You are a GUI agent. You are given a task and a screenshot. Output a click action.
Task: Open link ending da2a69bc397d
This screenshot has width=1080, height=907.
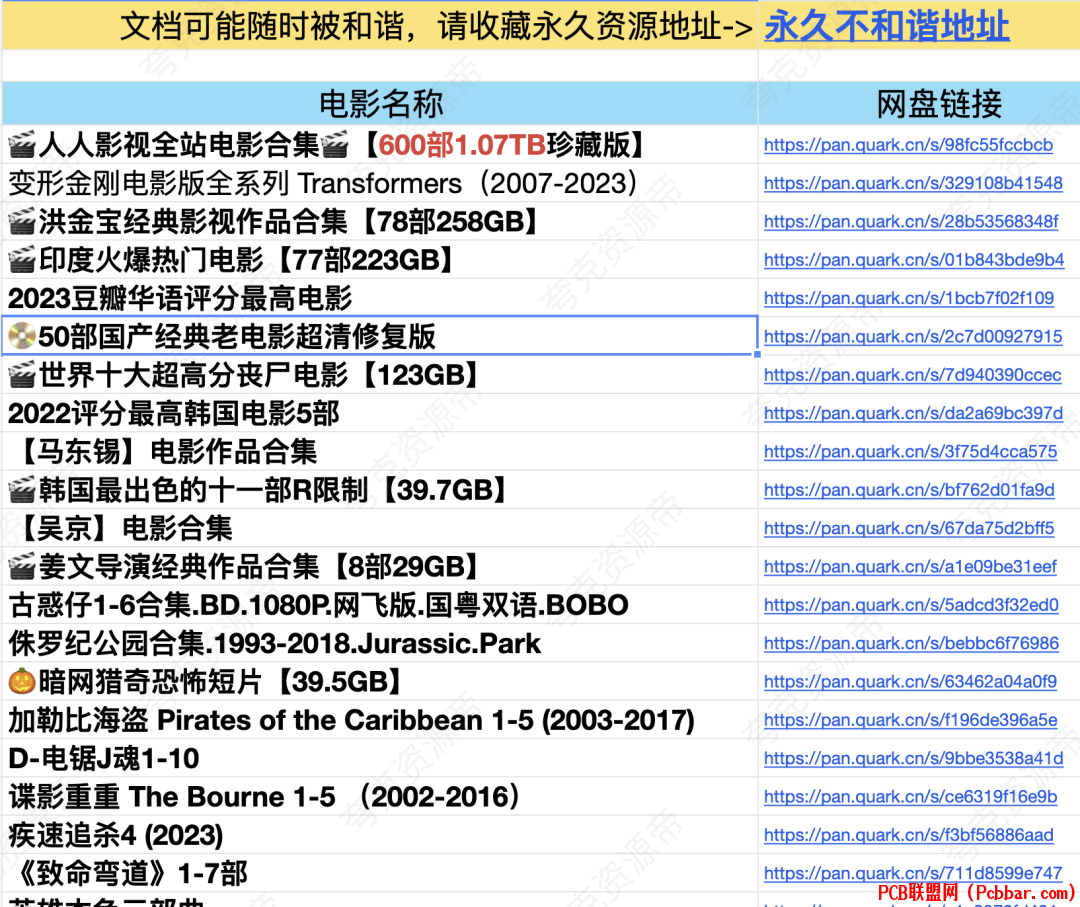coord(913,413)
